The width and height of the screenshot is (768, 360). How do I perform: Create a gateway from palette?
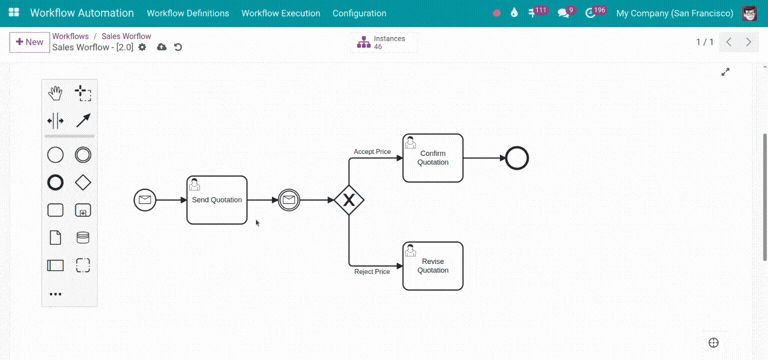click(83, 183)
